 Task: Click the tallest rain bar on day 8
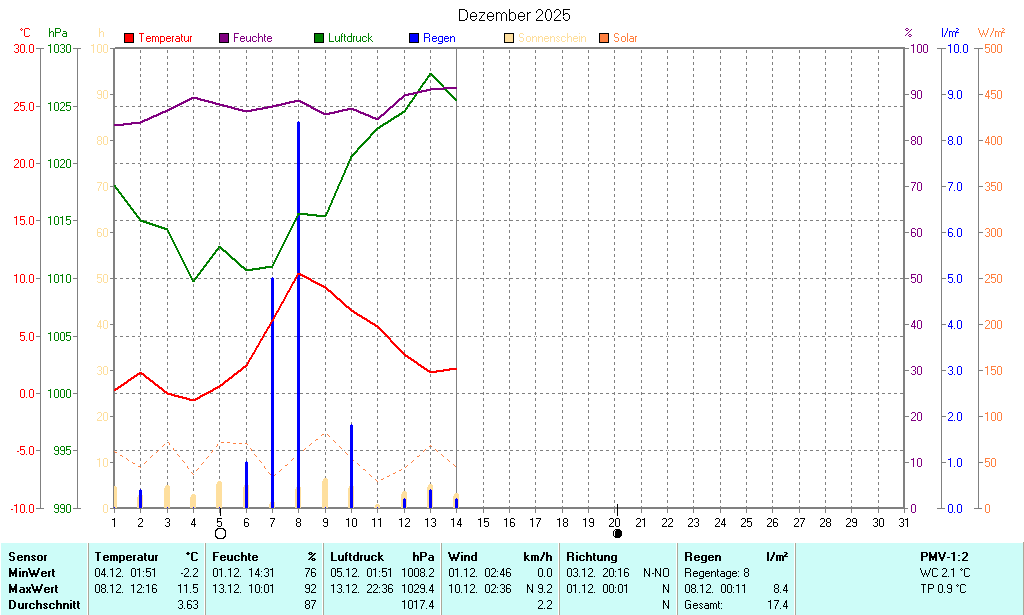click(298, 315)
